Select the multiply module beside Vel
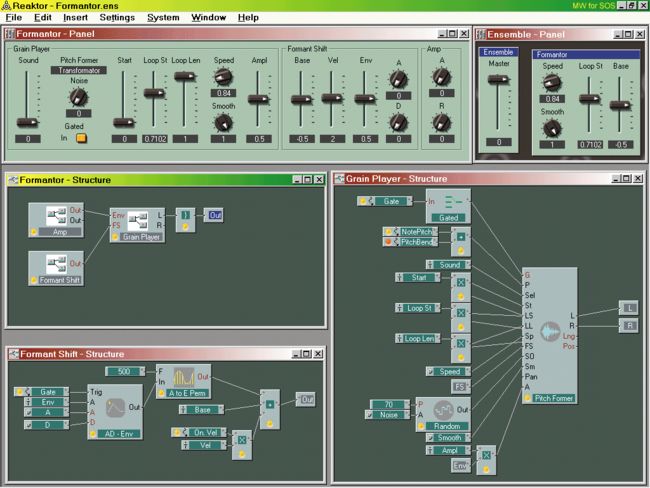Image resolution: width=650 pixels, height=488 pixels. point(242,445)
